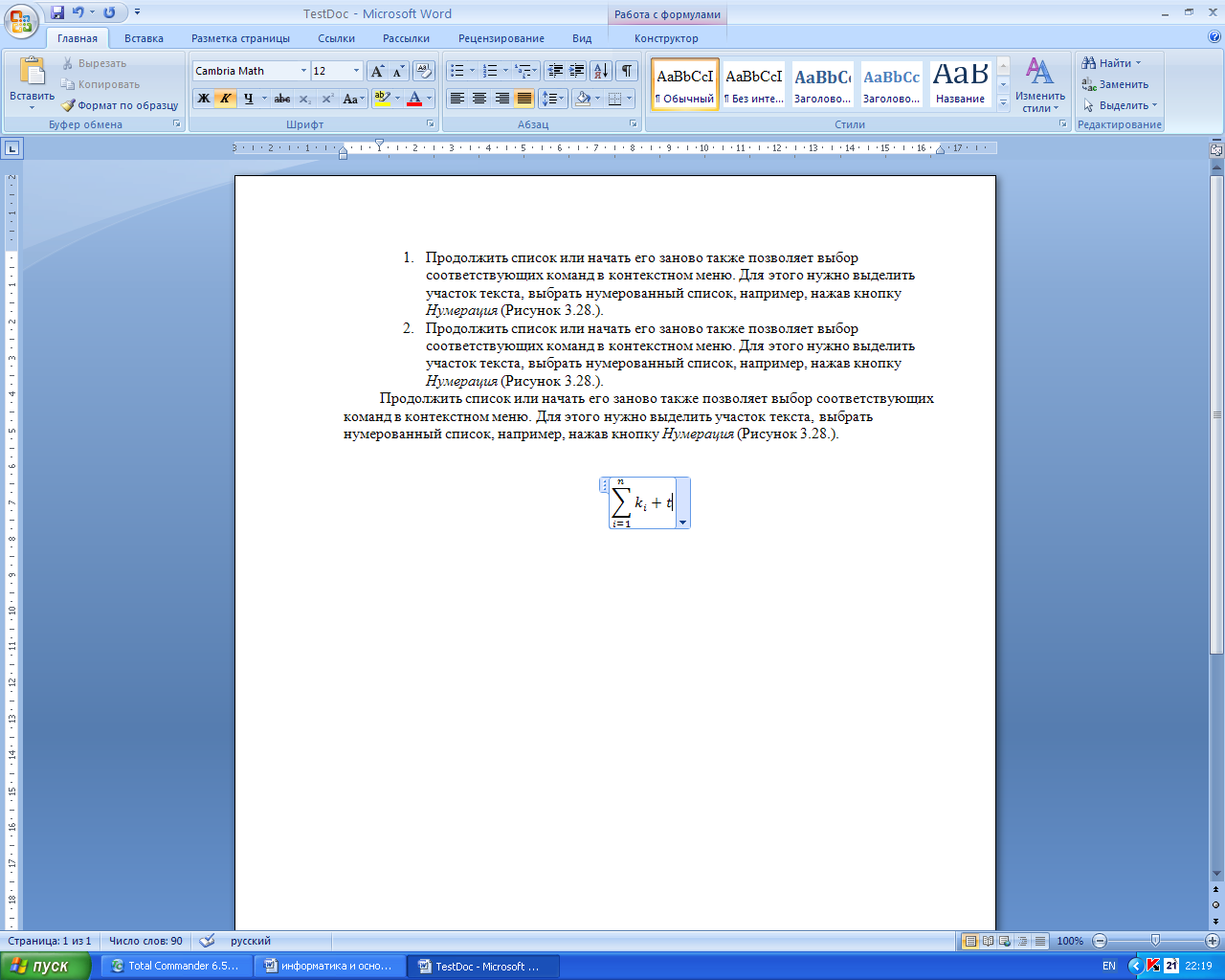Apply bulleted list

tap(457, 71)
